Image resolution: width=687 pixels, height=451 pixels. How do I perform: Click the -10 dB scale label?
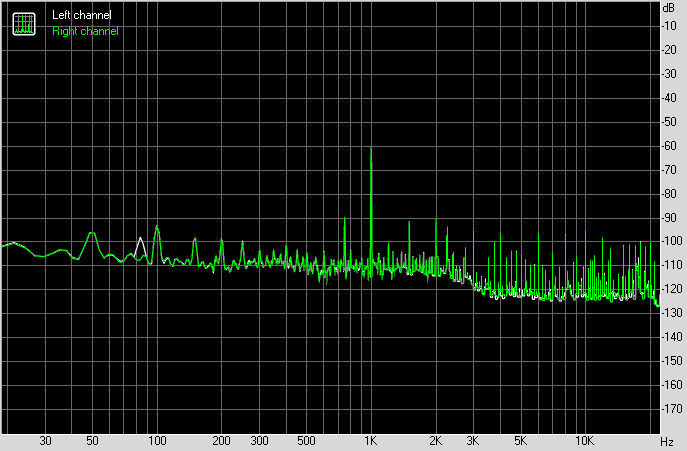coord(669,26)
